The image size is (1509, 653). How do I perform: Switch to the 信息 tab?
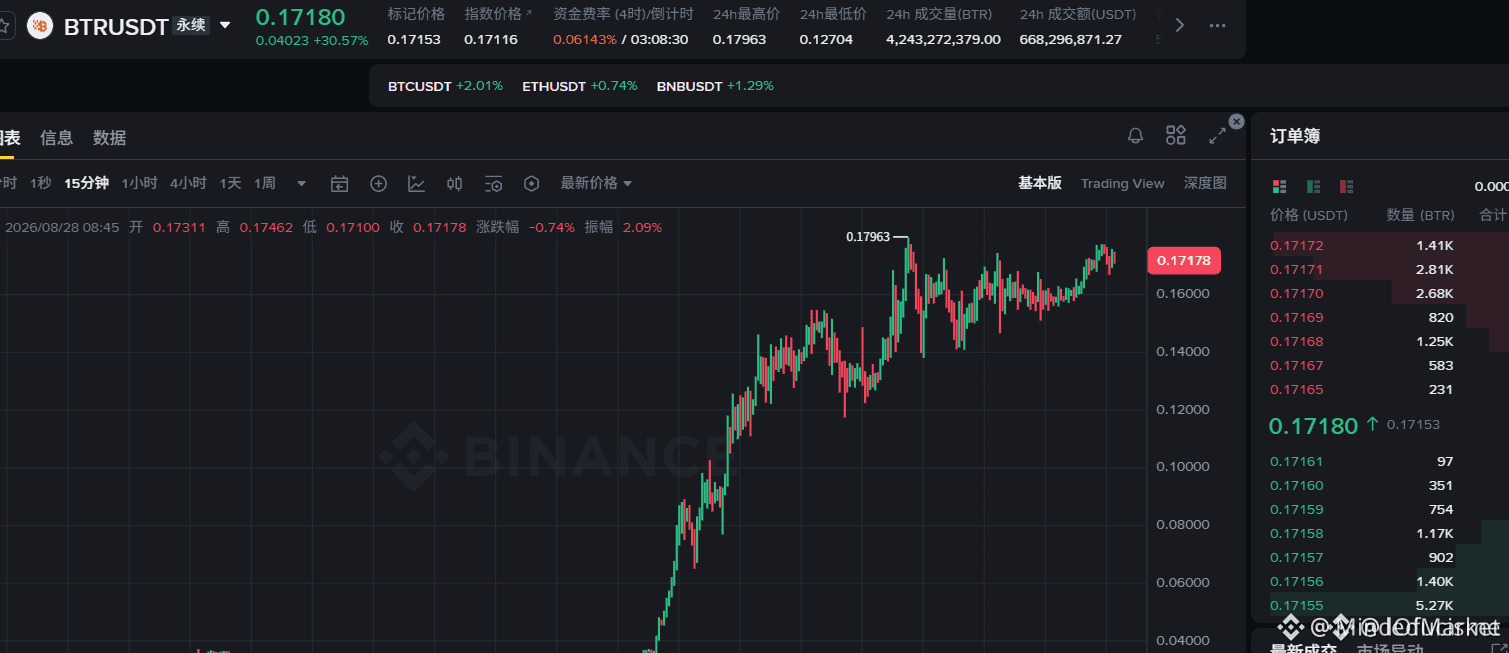tap(56, 138)
